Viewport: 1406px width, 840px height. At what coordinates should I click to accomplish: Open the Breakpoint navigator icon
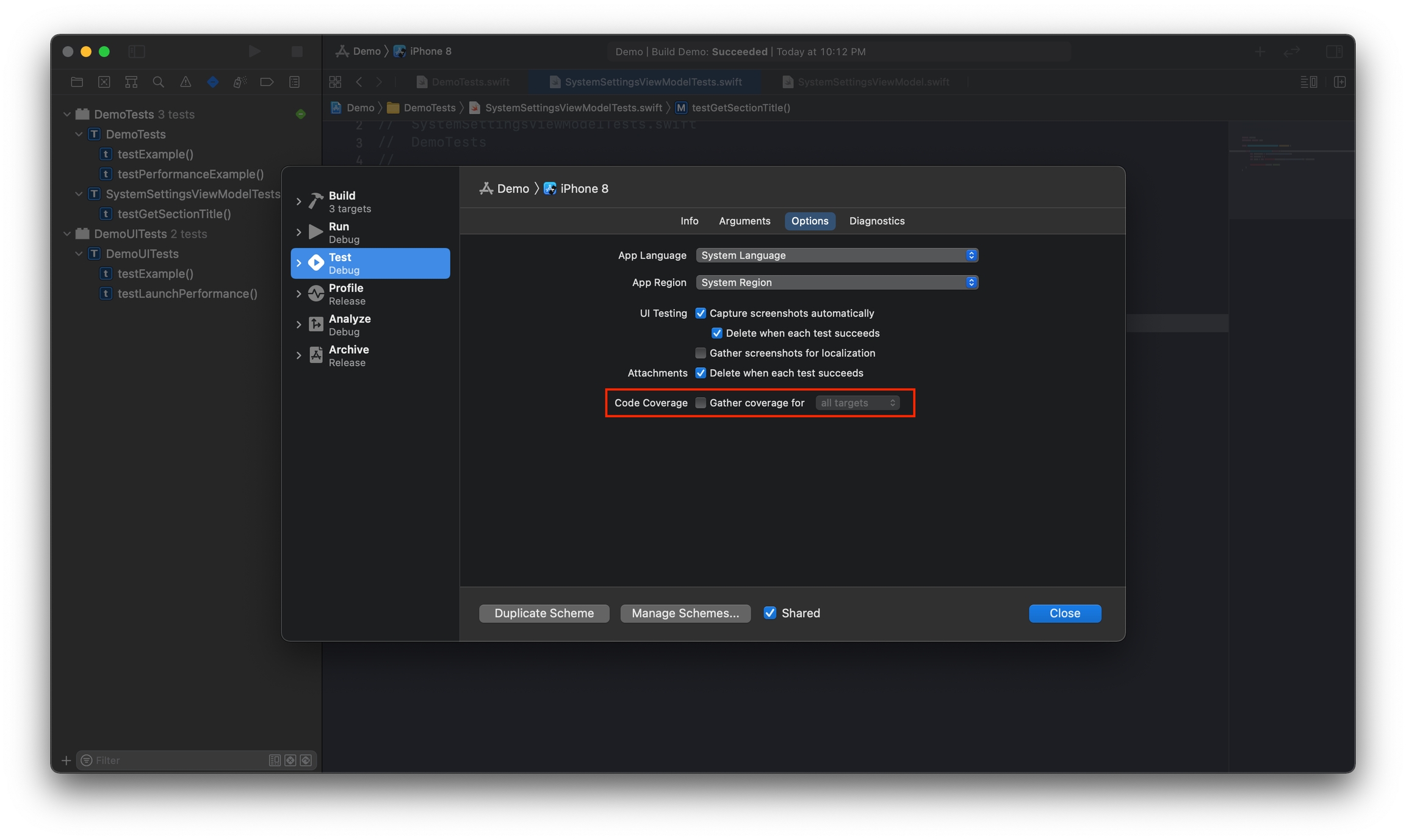pyautogui.click(x=267, y=82)
